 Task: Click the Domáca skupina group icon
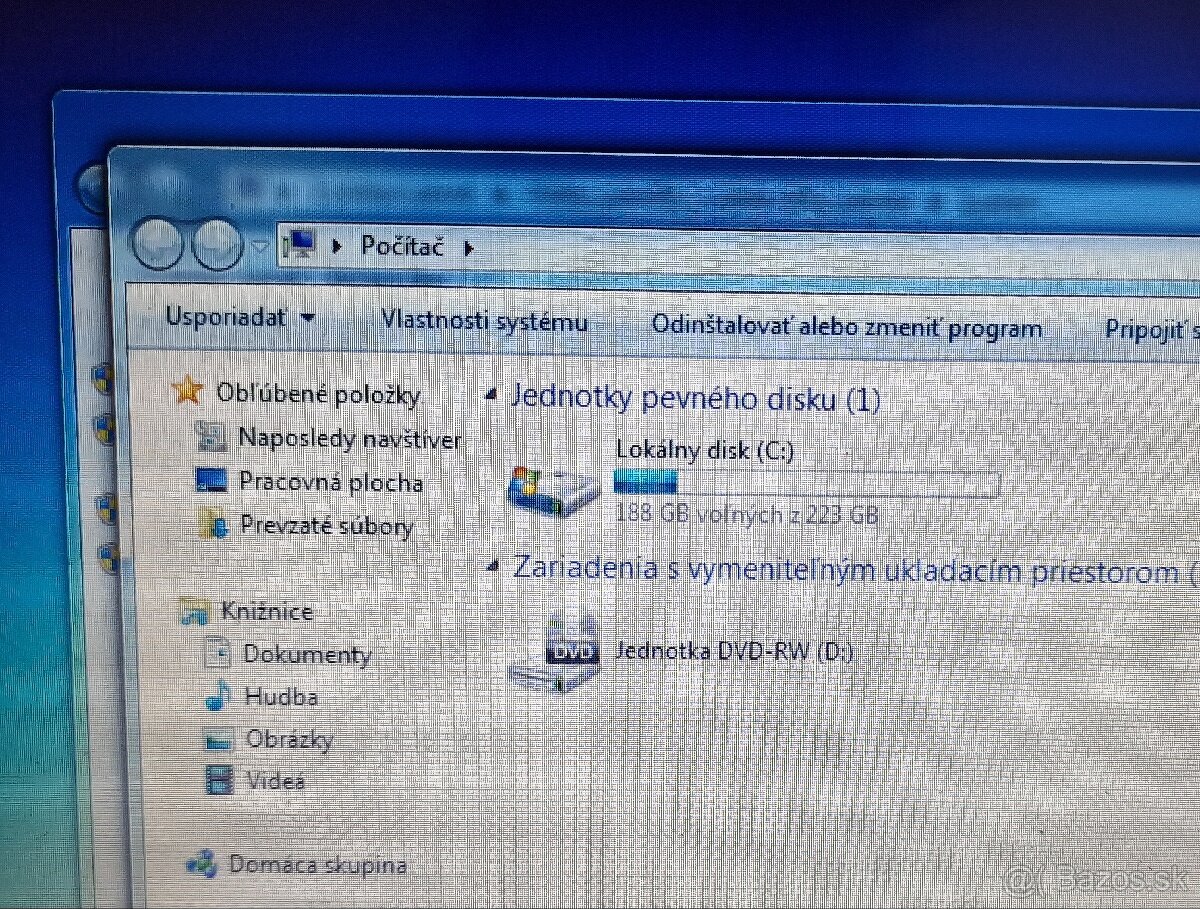pos(204,861)
